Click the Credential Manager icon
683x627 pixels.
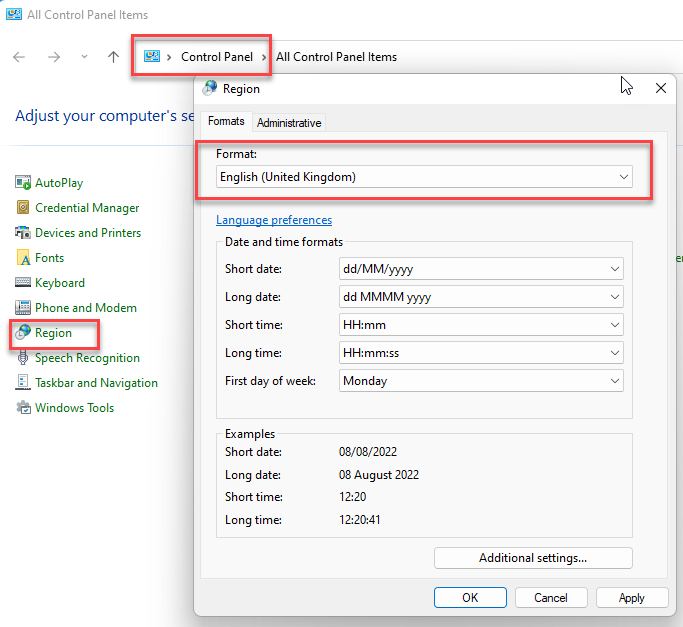click(x=24, y=208)
